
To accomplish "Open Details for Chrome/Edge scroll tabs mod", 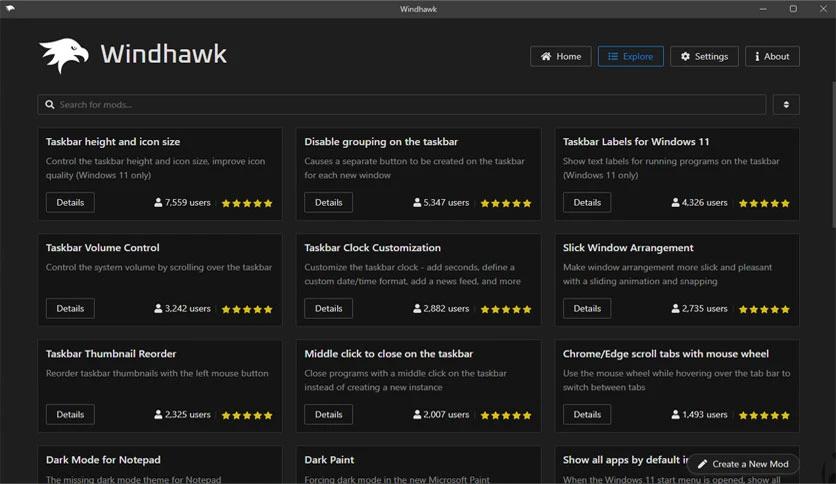I will [587, 415].
